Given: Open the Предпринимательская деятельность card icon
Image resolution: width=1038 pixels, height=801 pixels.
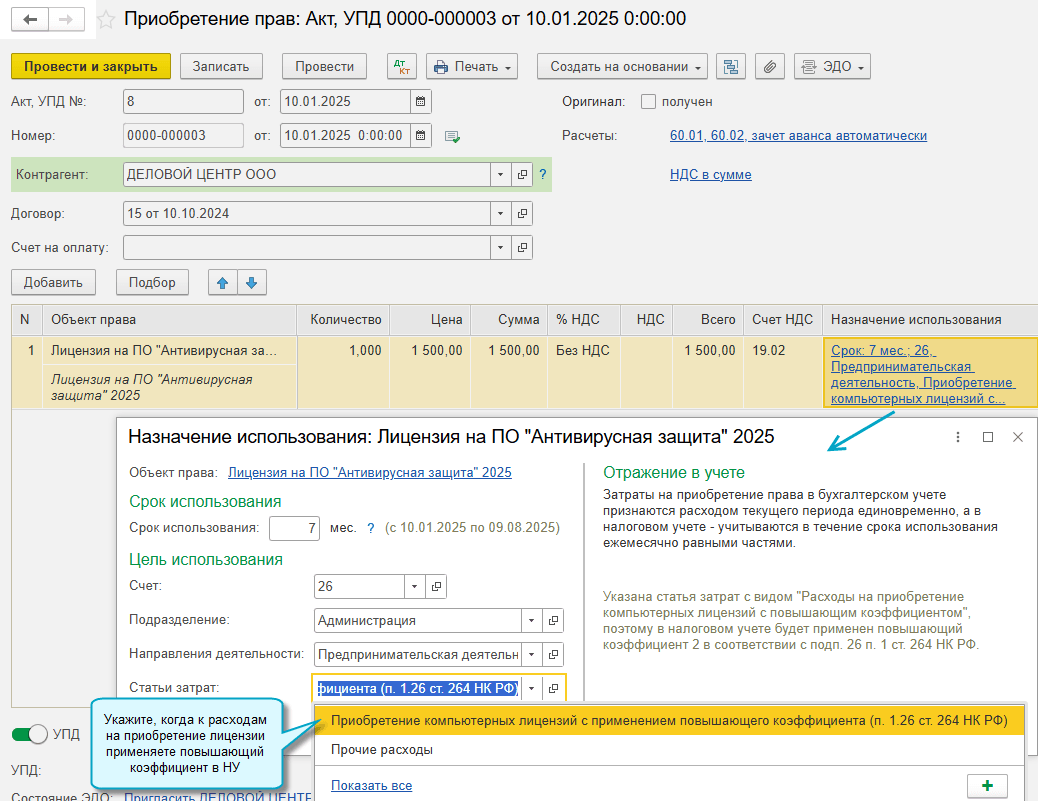Looking at the screenshot, I should click(553, 655).
